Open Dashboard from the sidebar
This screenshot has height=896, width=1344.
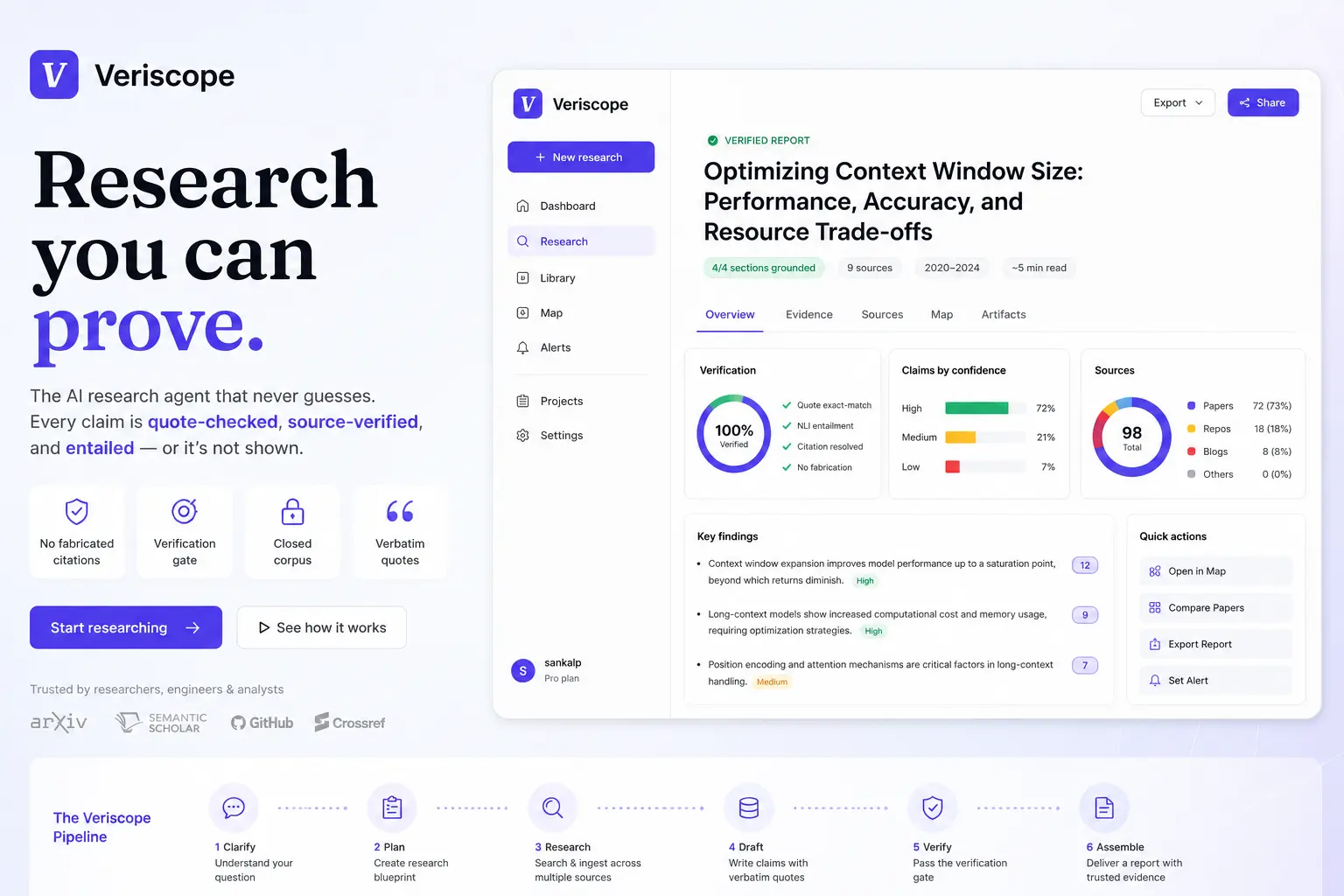tap(581, 206)
